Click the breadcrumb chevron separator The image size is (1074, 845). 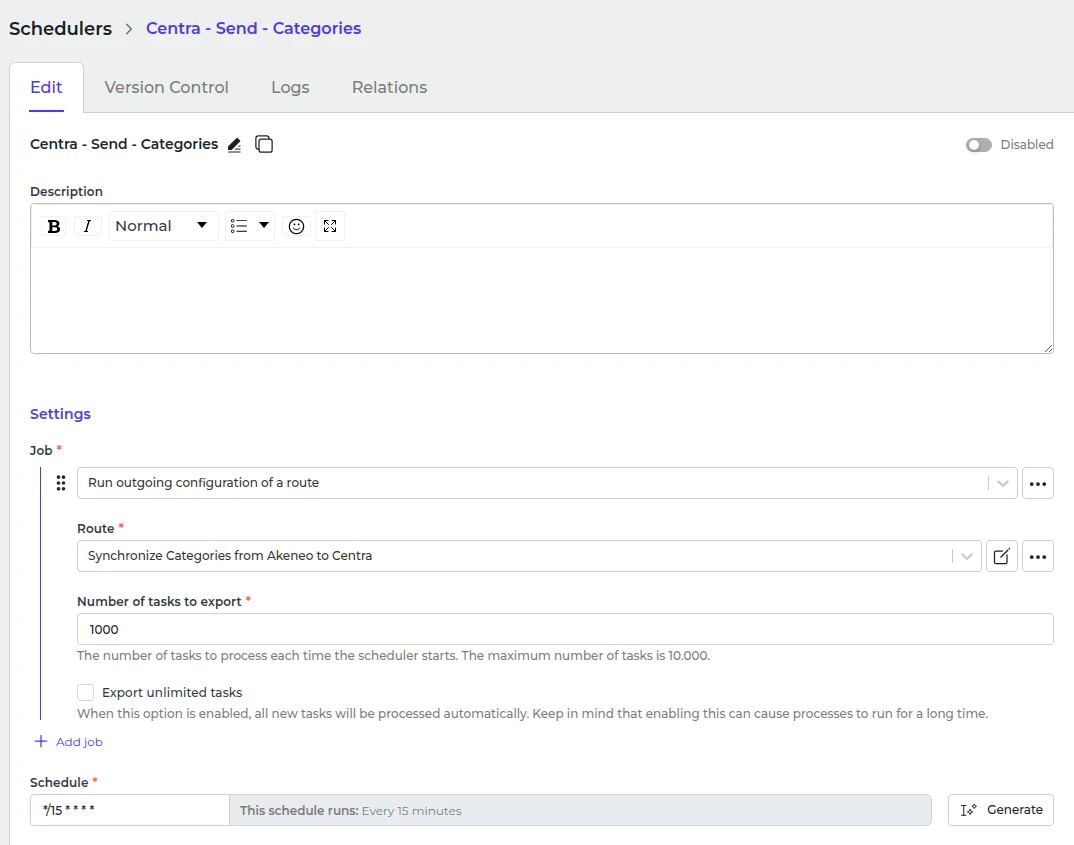pos(129,29)
